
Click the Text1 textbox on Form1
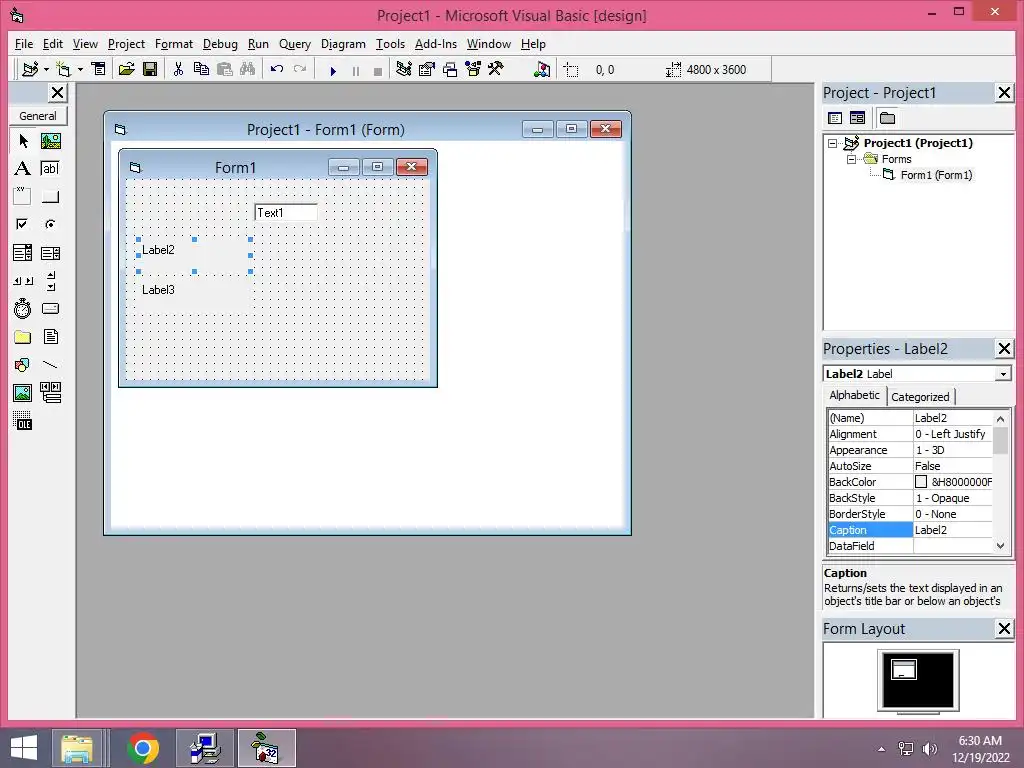pyautogui.click(x=286, y=212)
